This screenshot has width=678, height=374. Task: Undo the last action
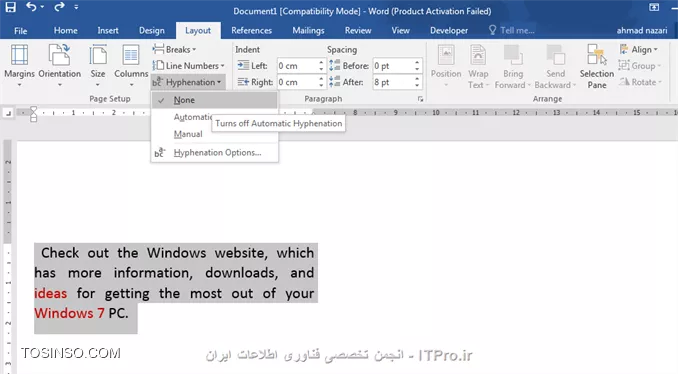coord(31,7)
